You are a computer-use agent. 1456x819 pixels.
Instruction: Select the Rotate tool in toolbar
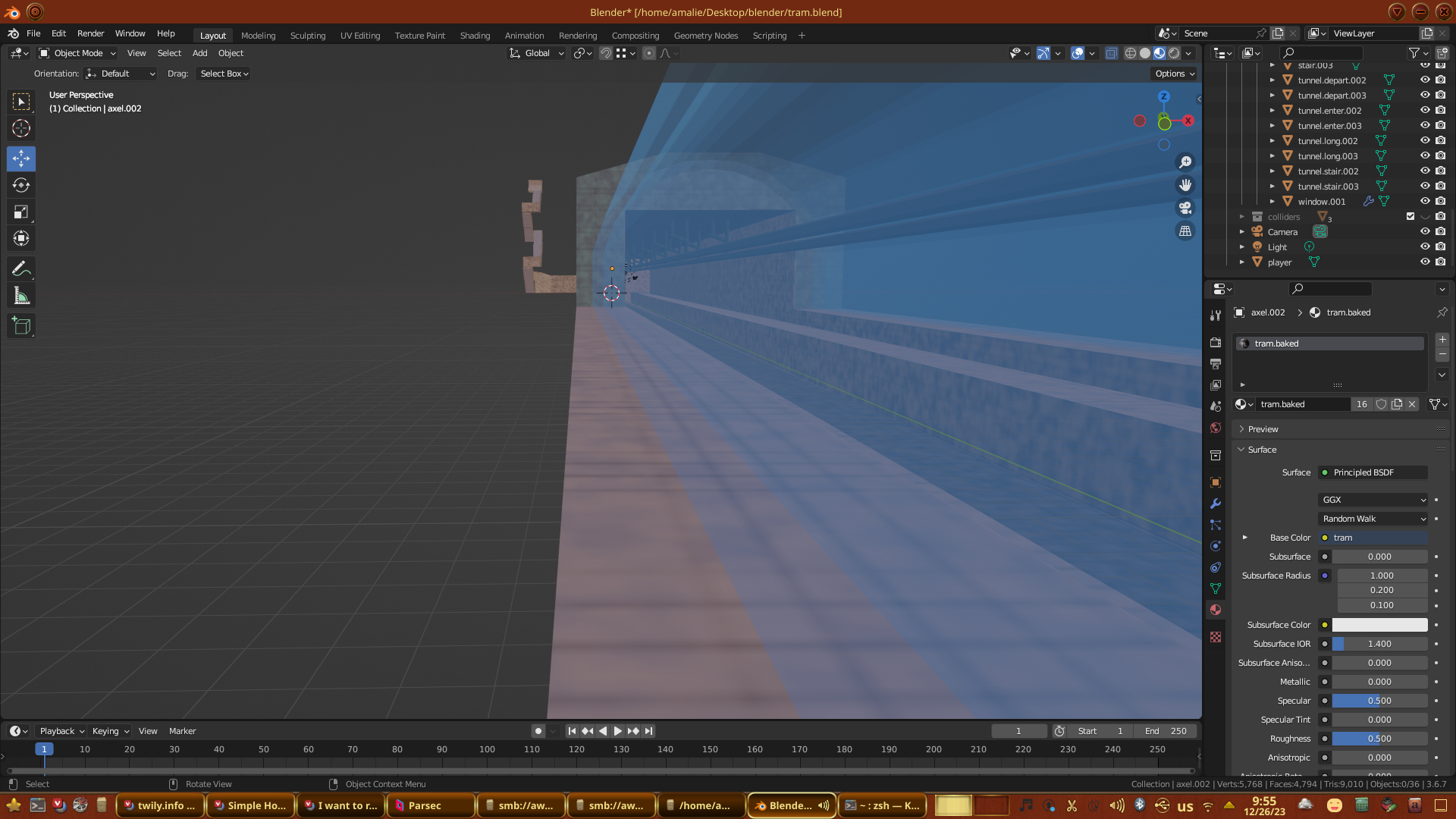(x=21, y=185)
